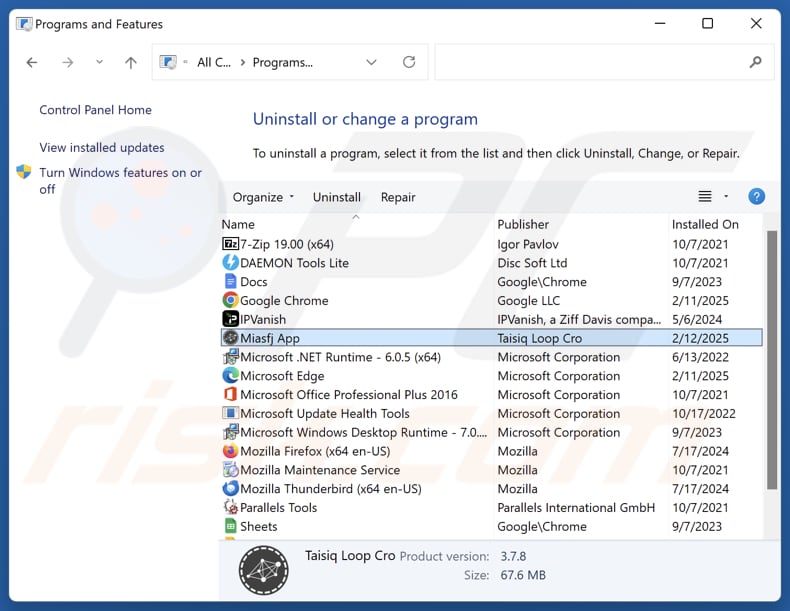Viewport: 790px width, 611px height.
Task: Click Uninstall in the toolbar
Action: click(337, 197)
